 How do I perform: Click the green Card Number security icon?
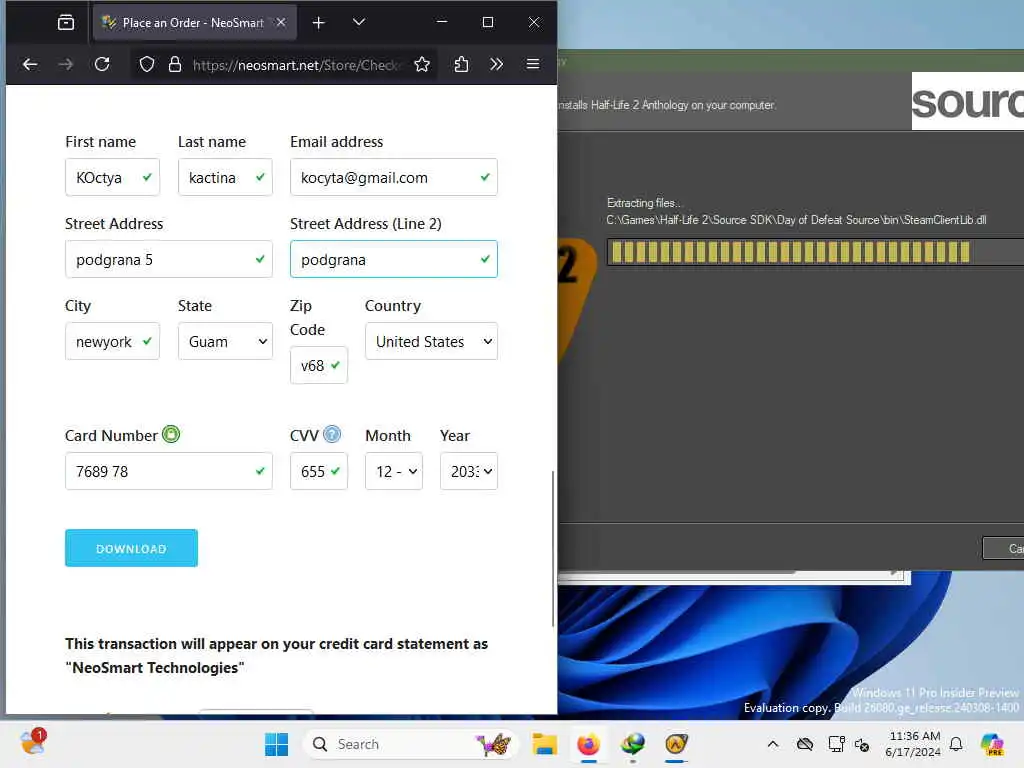170,434
